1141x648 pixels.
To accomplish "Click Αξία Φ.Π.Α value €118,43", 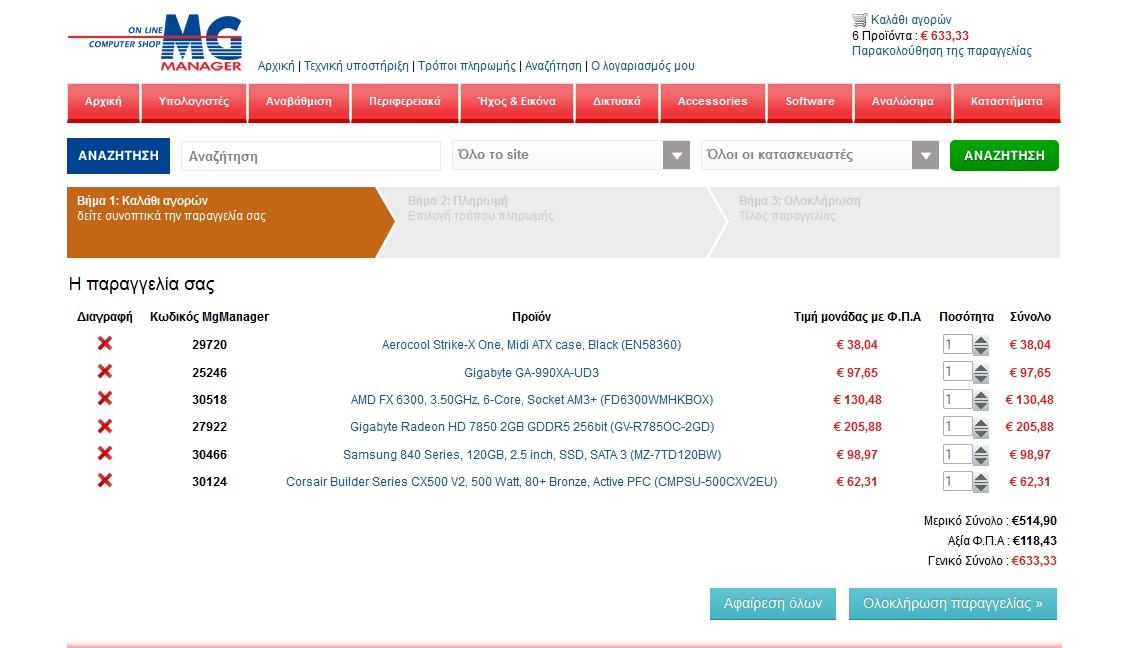I will click(1034, 540).
